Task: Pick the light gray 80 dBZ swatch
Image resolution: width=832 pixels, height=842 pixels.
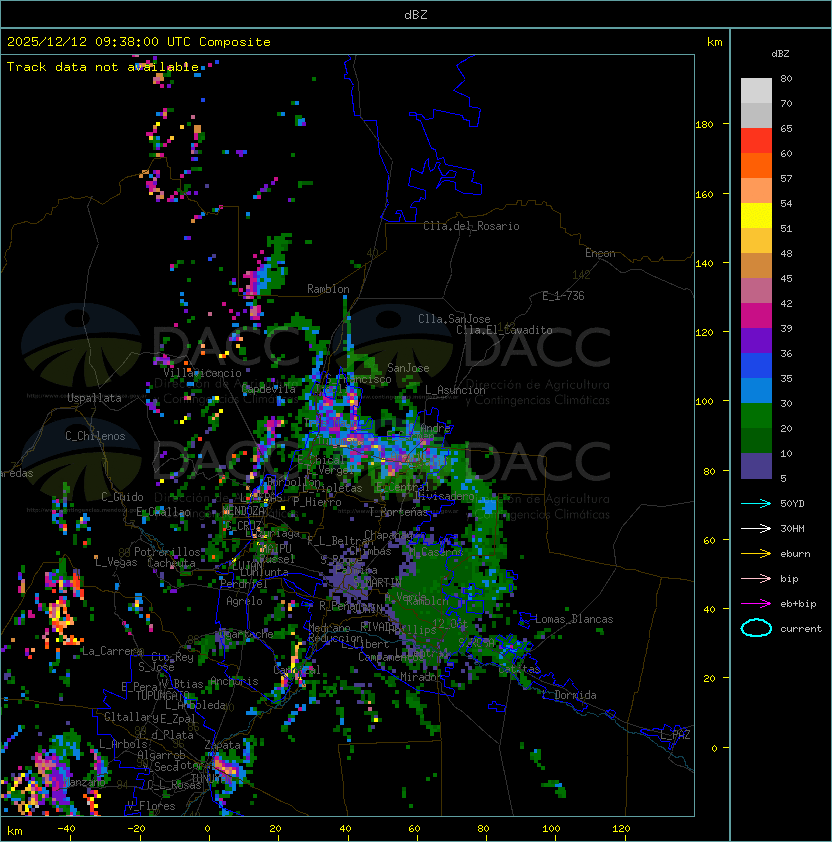Action: pyautogui.click(x=756, y=90)
